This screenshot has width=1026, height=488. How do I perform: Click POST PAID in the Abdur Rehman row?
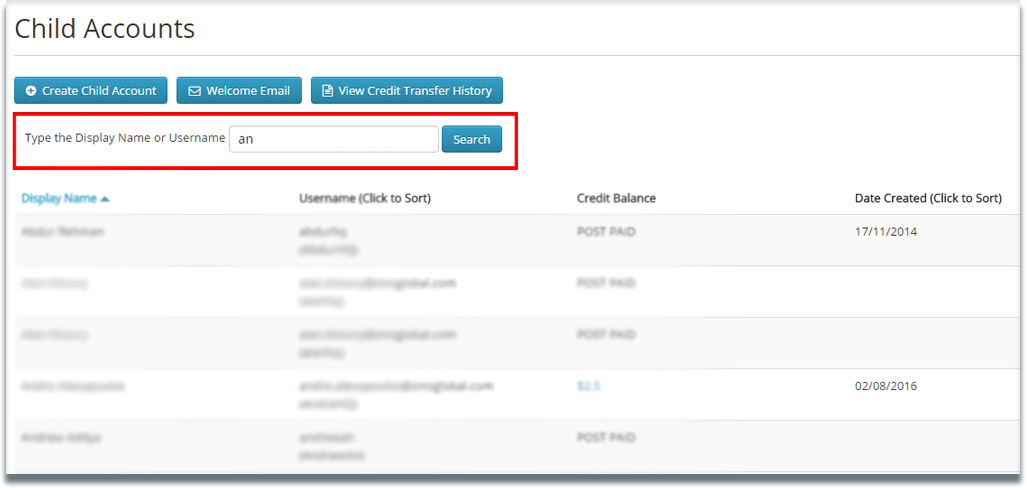[x=606, y=232]
